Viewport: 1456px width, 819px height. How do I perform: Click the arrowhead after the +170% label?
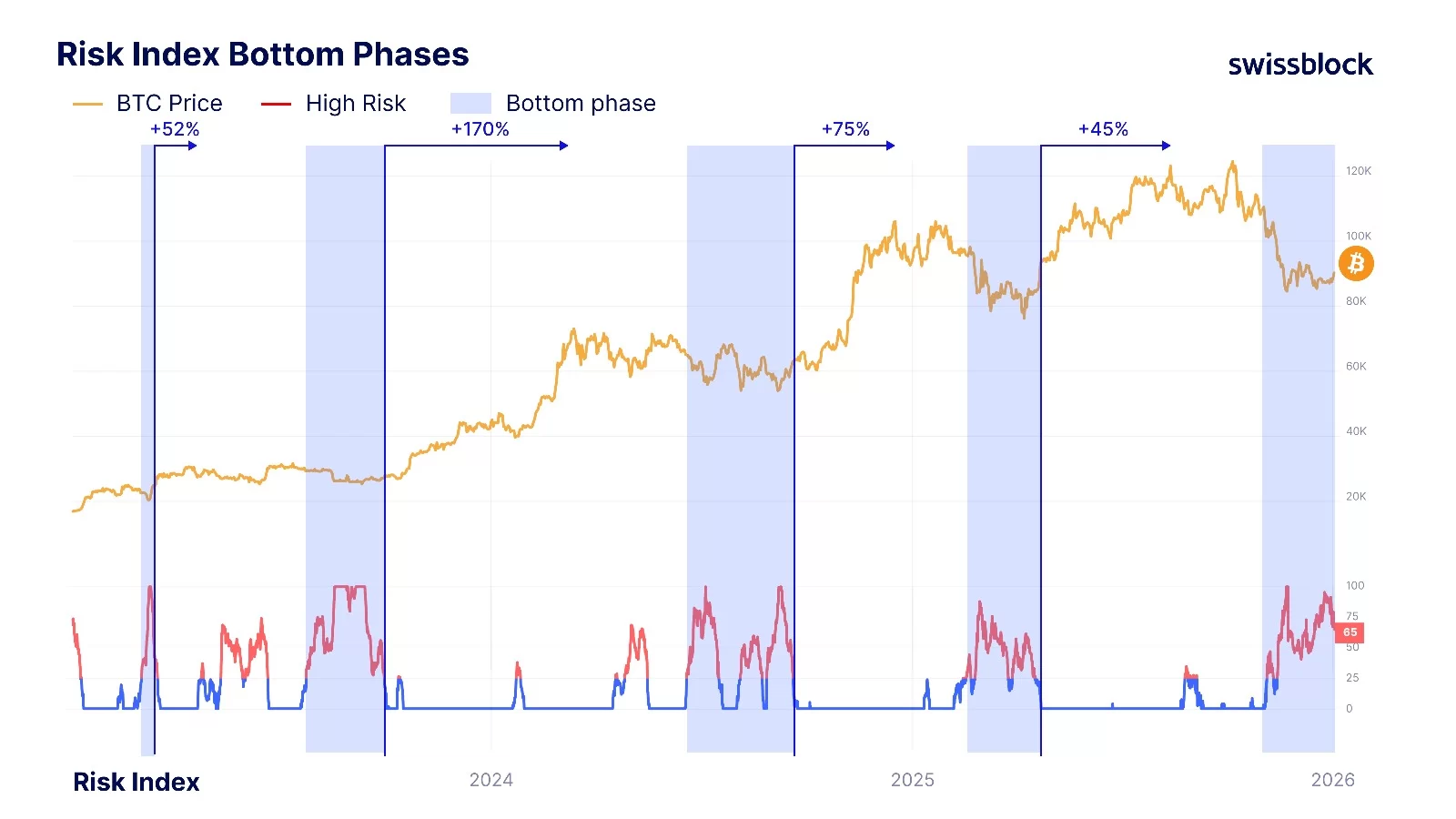coord(564,146)
